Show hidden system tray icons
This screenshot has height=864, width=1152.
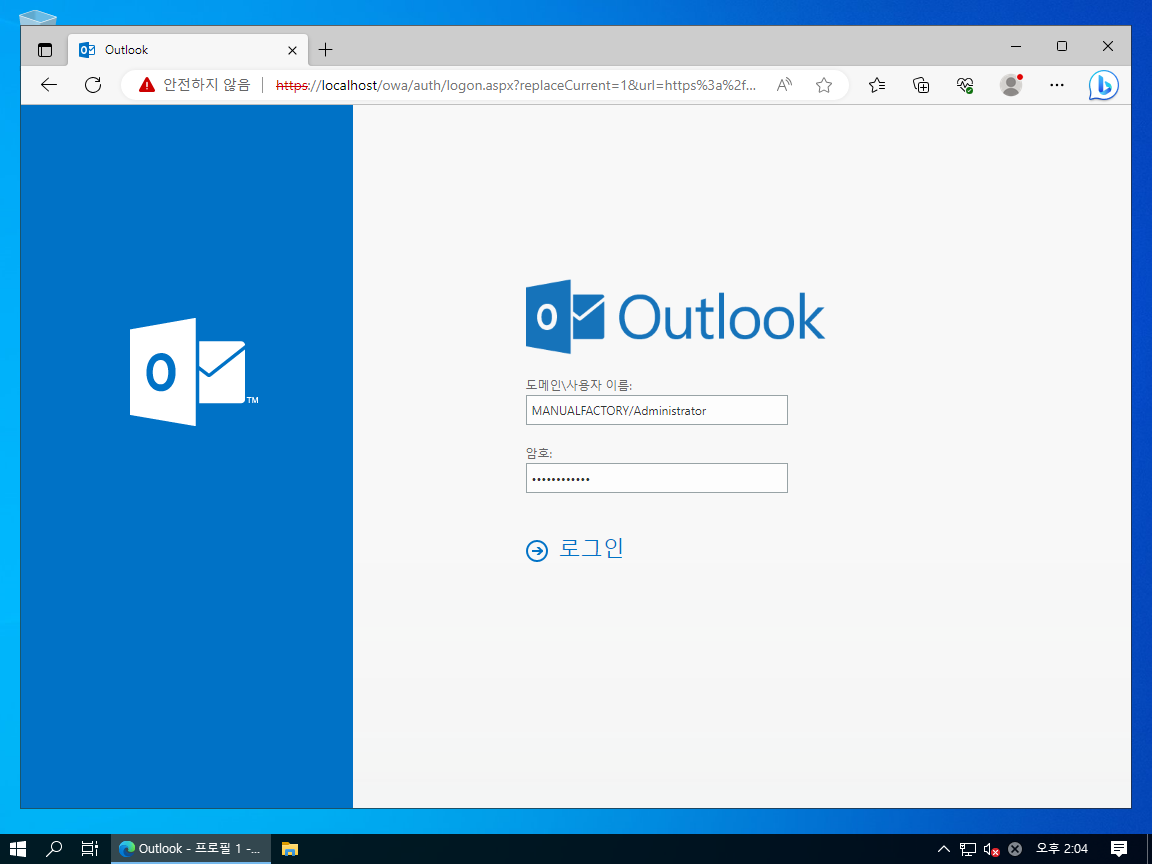click(944, 849)
